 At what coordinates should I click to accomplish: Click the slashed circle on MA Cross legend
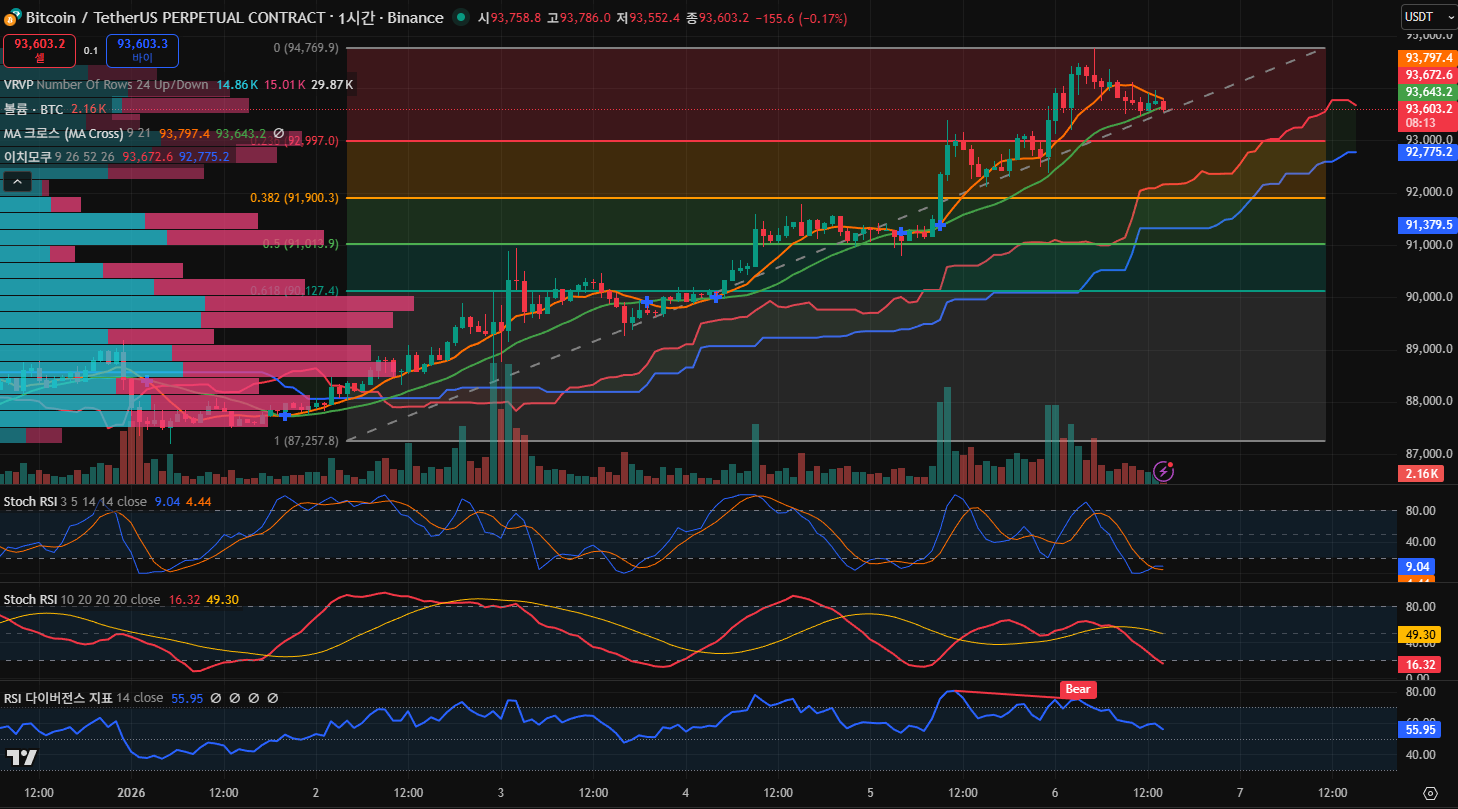(279, 133)
